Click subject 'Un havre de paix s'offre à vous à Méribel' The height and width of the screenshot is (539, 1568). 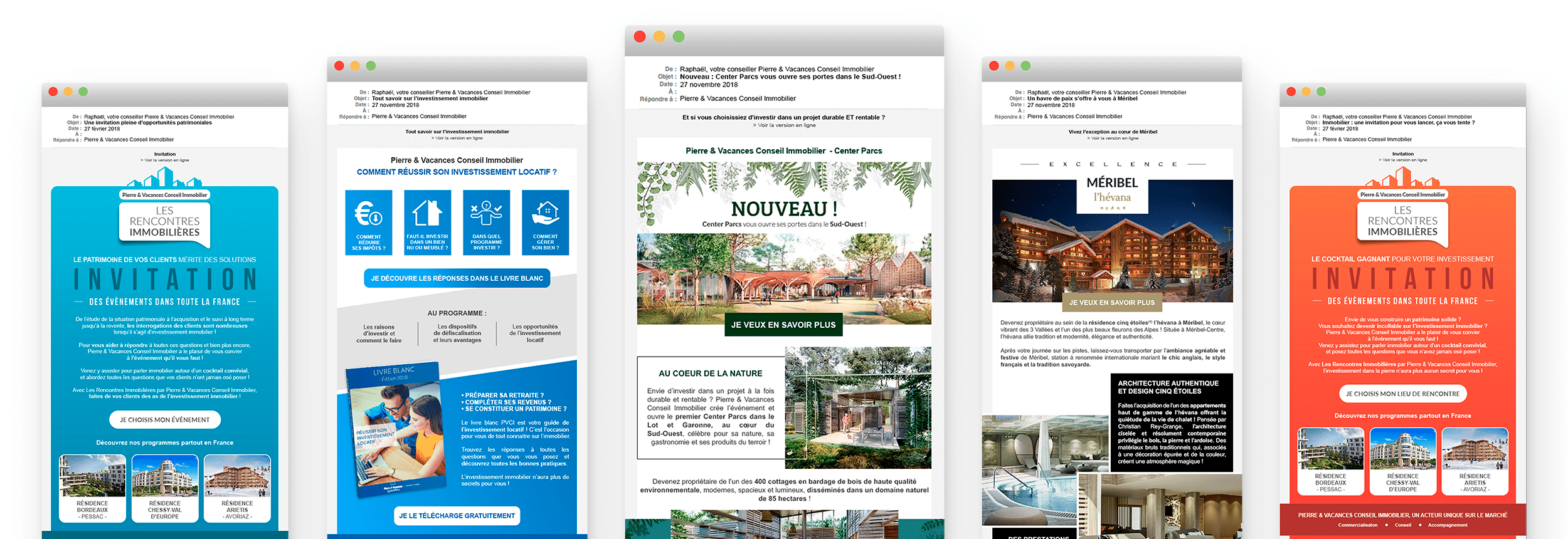tap(1082, 98)
